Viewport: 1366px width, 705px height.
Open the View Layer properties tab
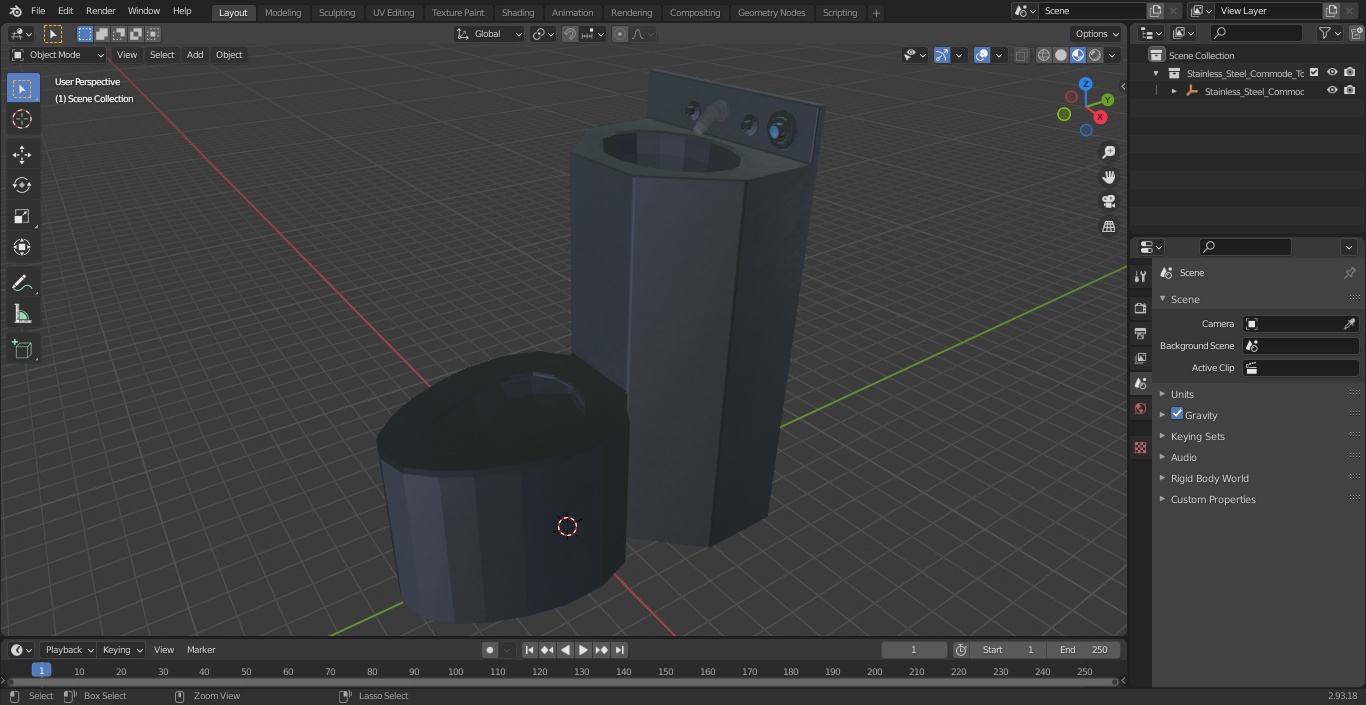(x=1140, y=358)
